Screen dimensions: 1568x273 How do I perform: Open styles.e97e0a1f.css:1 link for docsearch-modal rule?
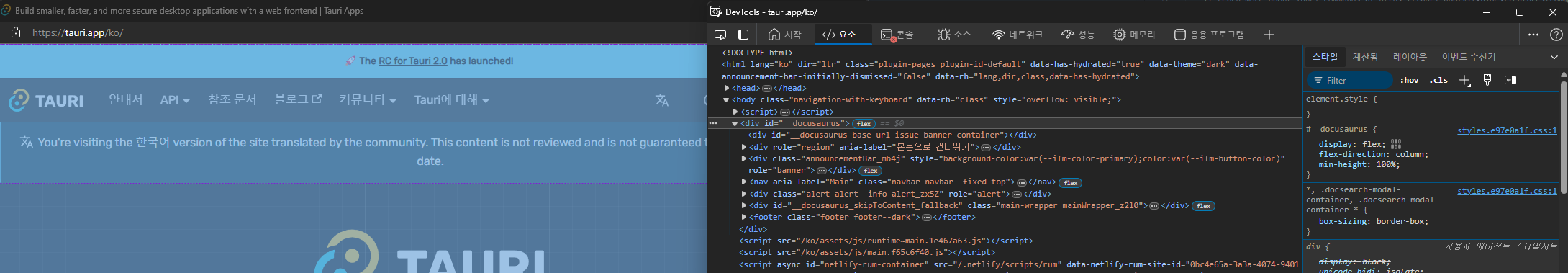1507,191
